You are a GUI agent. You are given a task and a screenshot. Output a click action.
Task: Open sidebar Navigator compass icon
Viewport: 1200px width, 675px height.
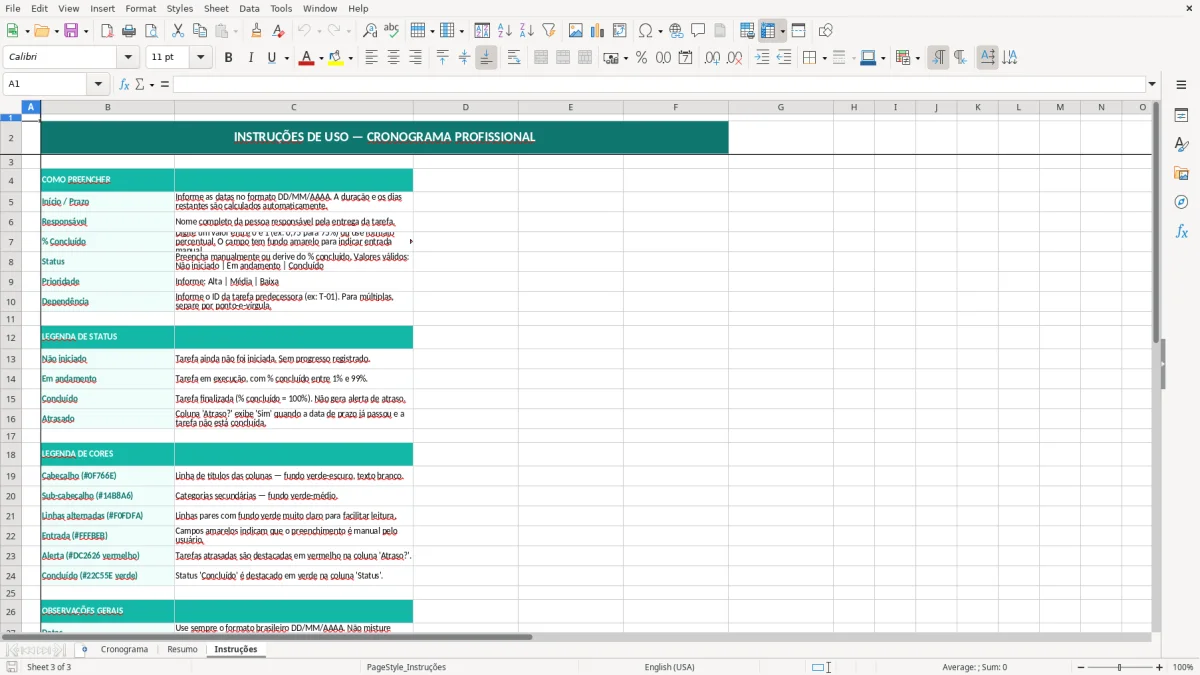(1181, 202)
